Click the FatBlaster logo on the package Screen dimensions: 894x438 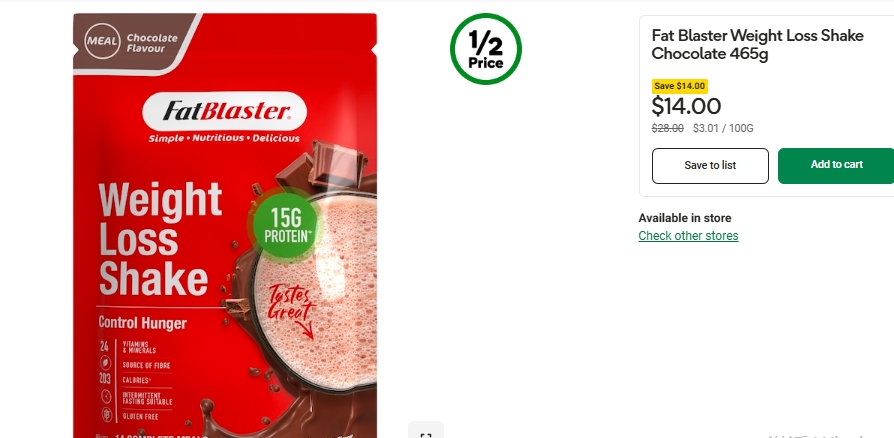(x=225, y=111)
